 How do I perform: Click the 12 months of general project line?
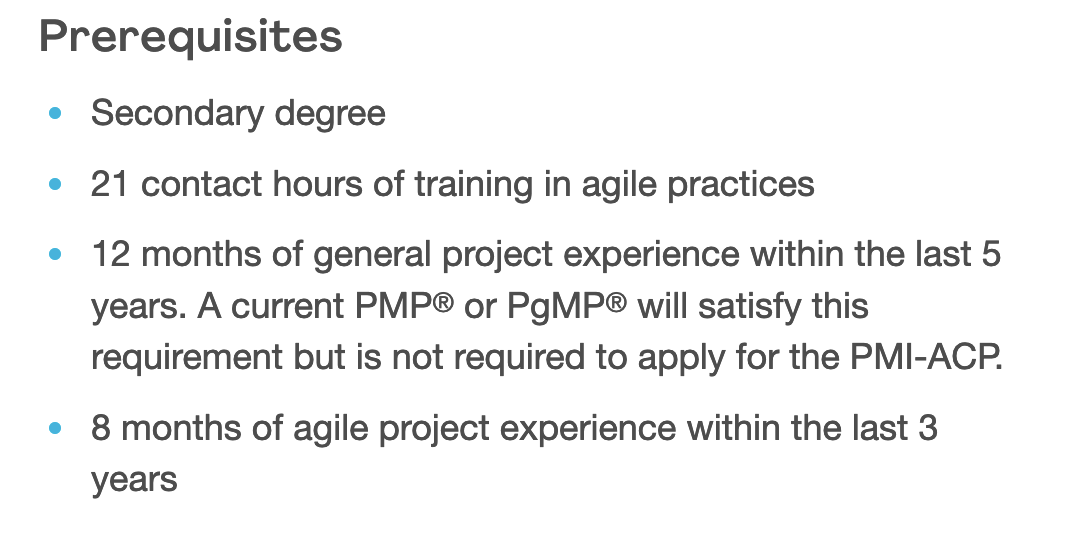point(546,254)
